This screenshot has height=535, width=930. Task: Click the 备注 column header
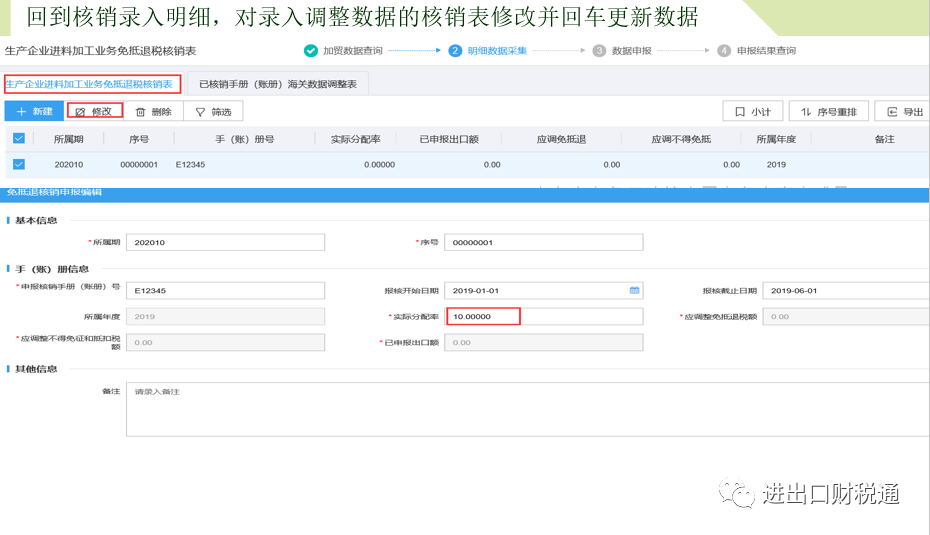884,139
